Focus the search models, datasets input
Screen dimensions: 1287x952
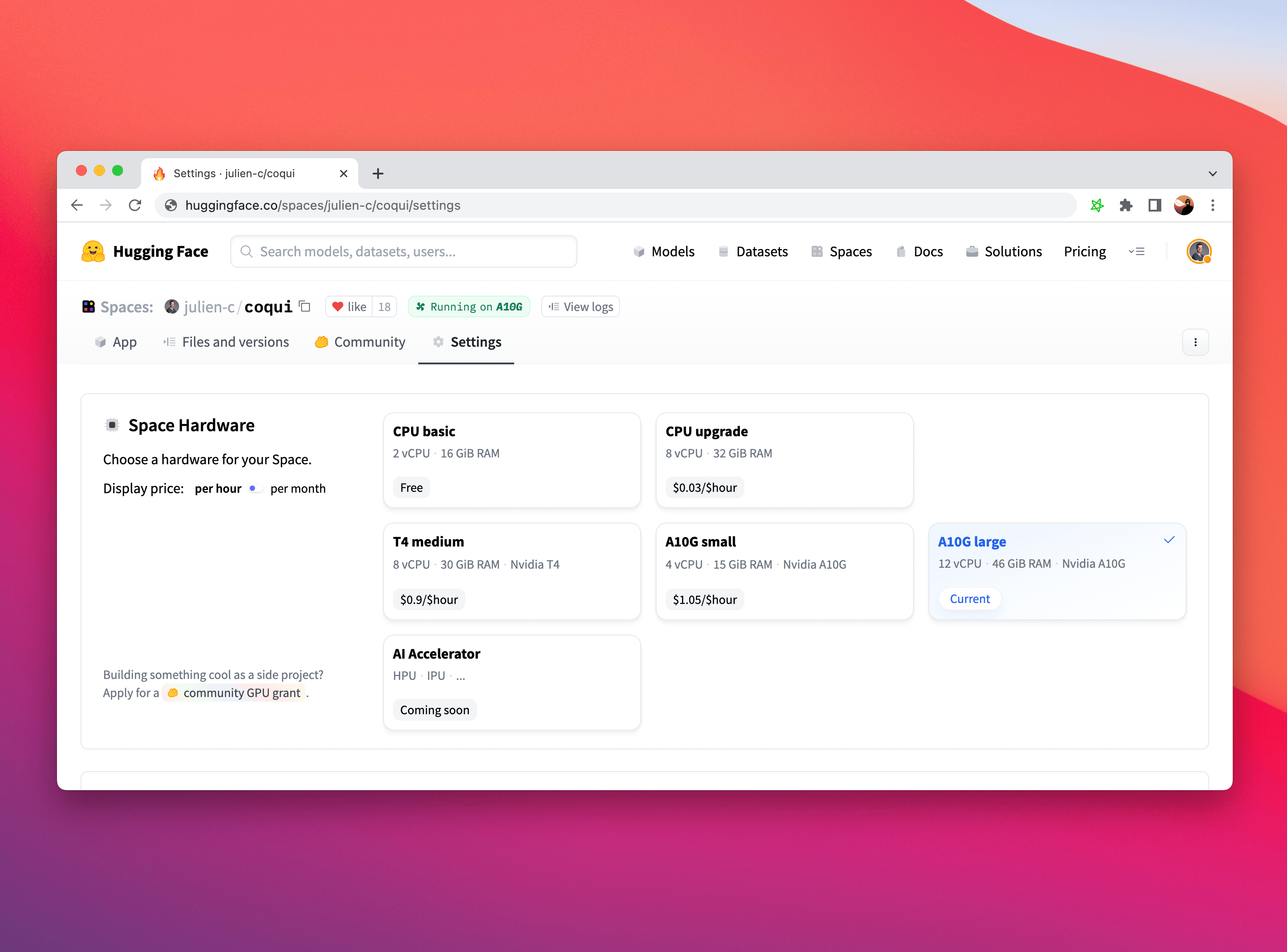403,251
